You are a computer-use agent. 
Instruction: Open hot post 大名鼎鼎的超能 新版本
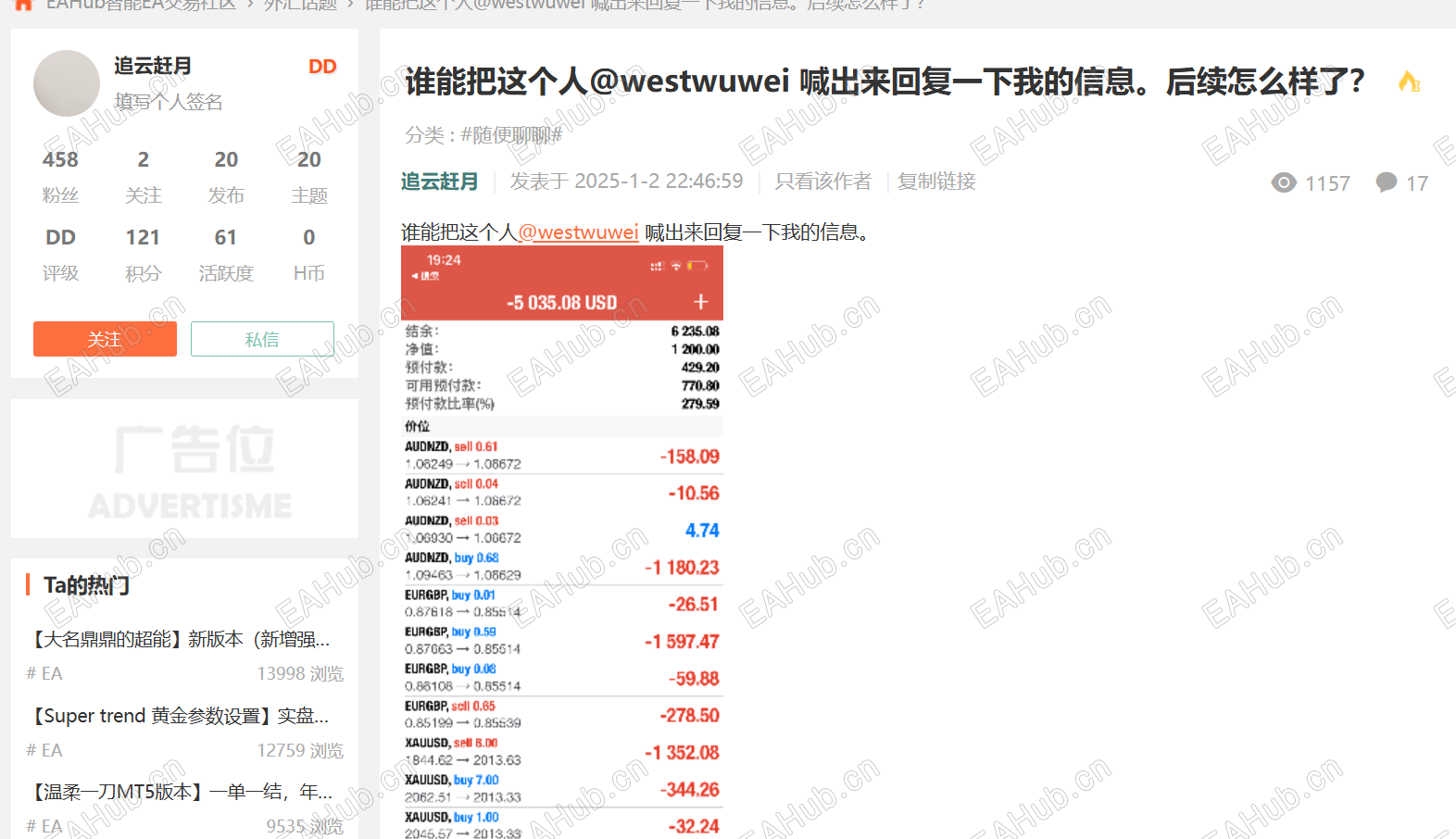point(182,639)
